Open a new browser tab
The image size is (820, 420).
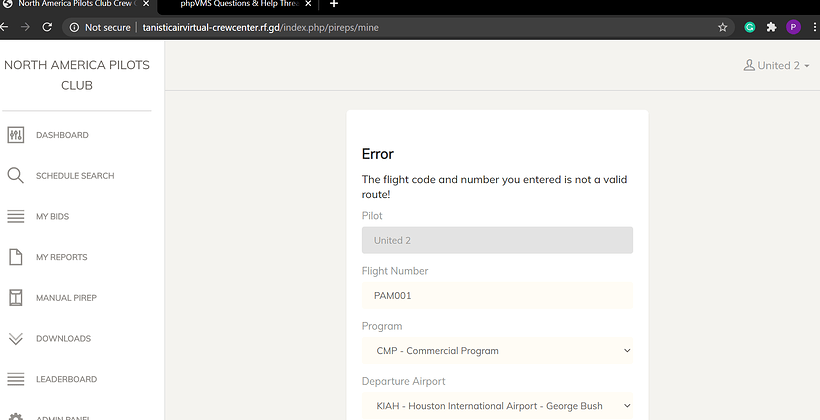coord(334,5)
